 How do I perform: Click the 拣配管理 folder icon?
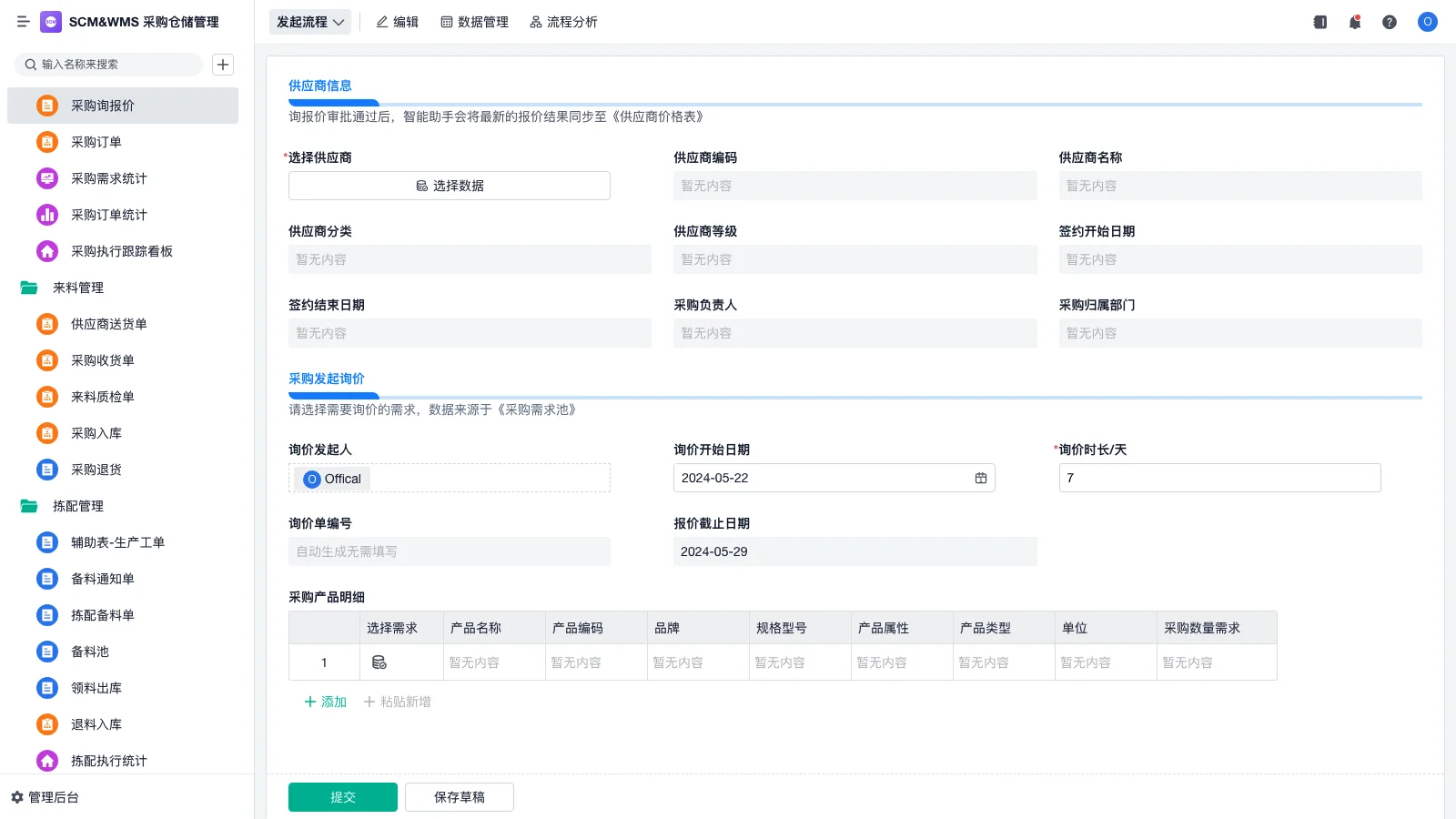click(29, 506)
